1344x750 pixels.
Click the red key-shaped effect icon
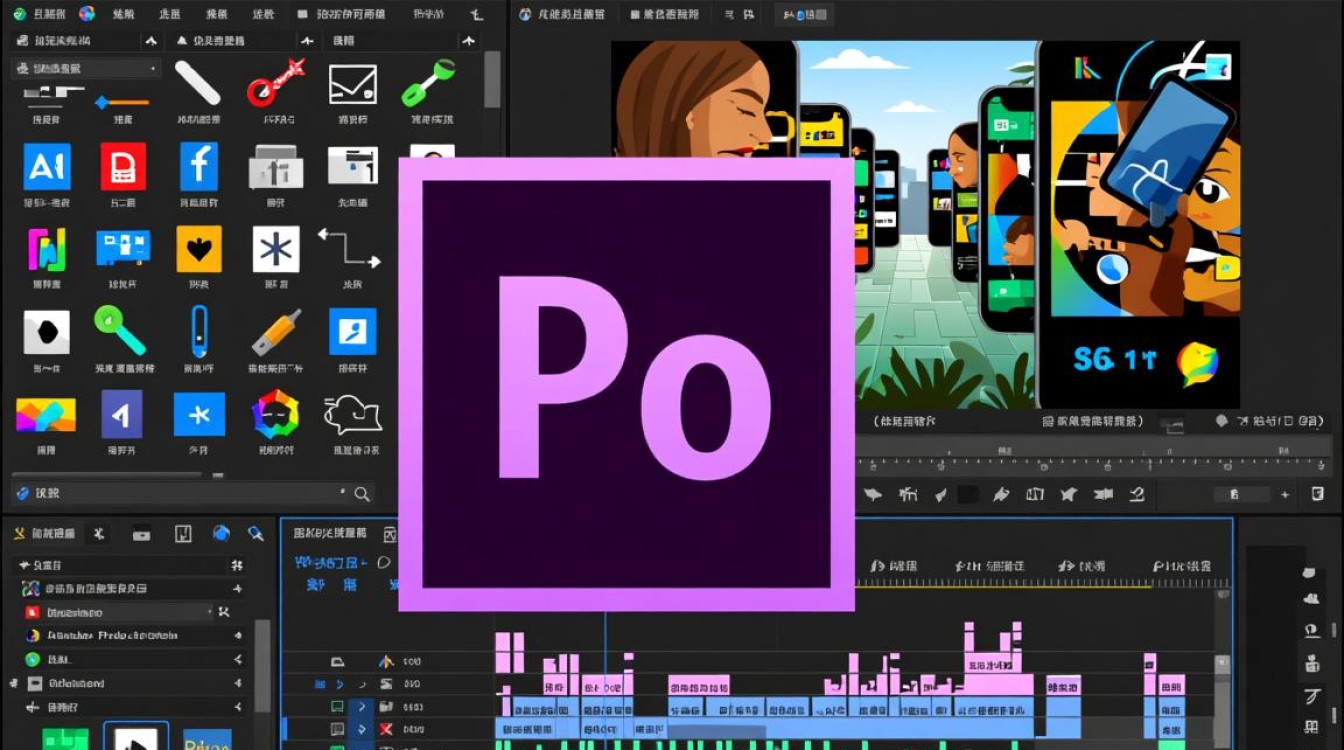pos(275,83)
